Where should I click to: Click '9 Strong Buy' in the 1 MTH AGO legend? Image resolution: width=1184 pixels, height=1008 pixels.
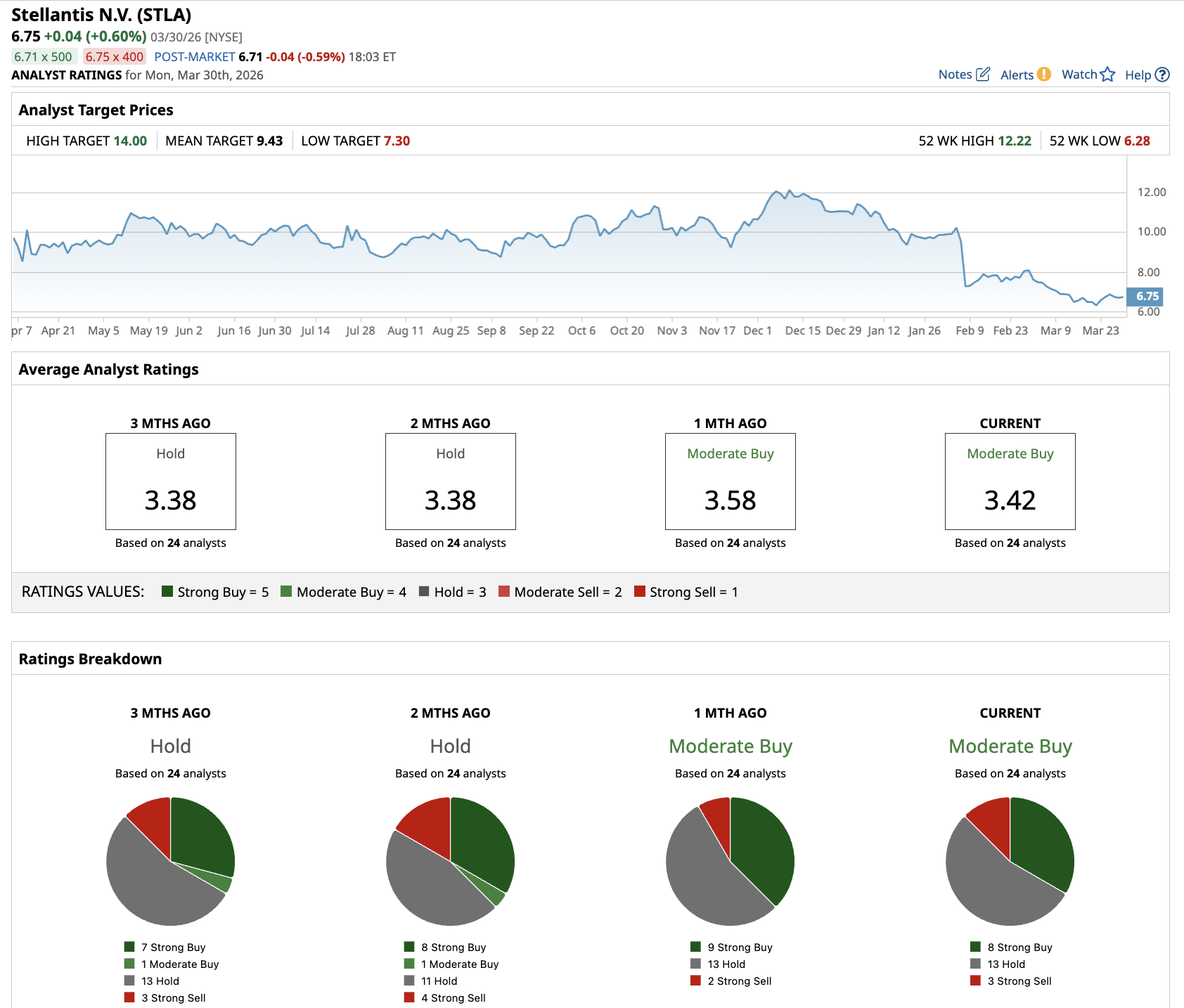point(740,947)
